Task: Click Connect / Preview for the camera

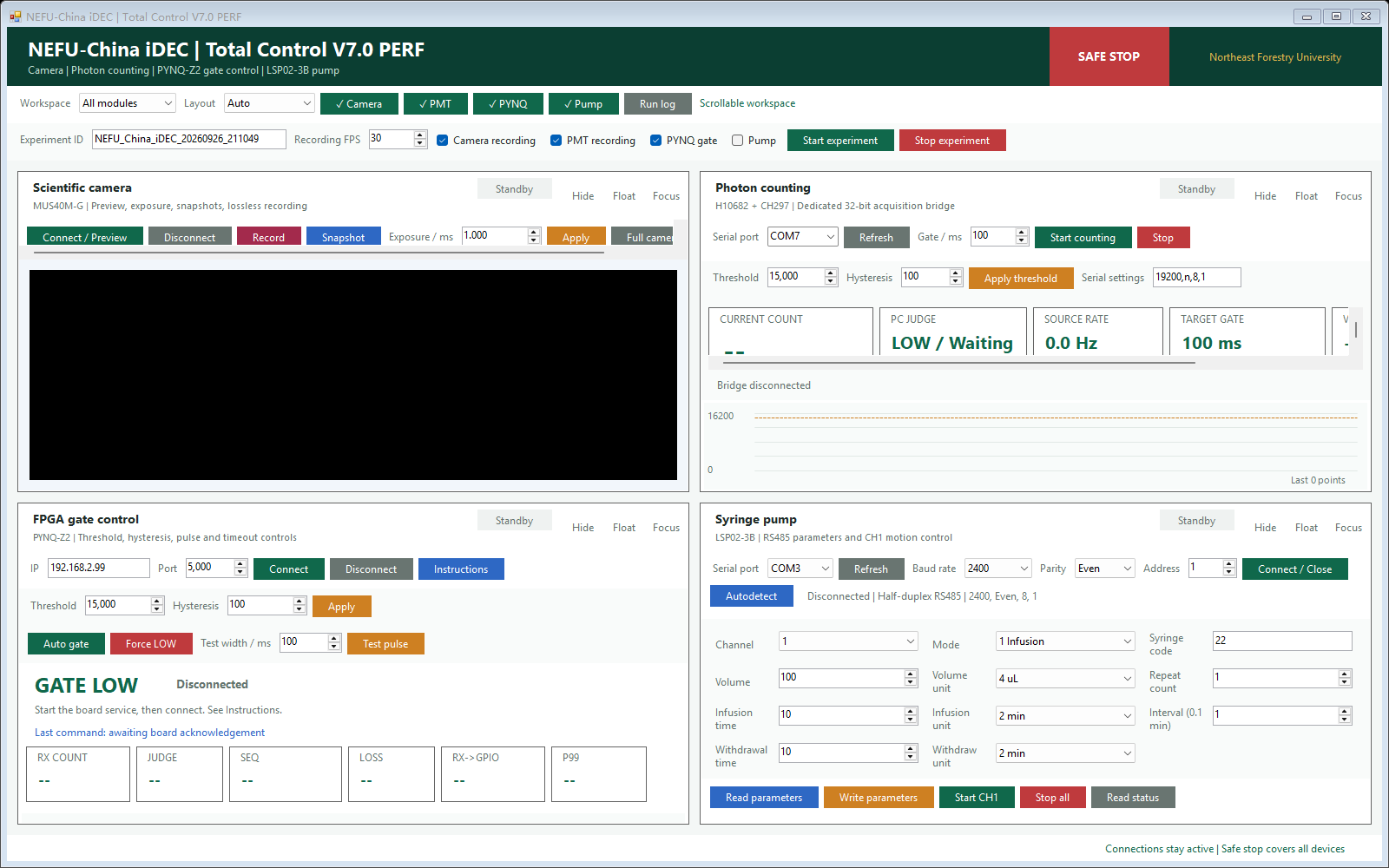Action: pos(85,237)
